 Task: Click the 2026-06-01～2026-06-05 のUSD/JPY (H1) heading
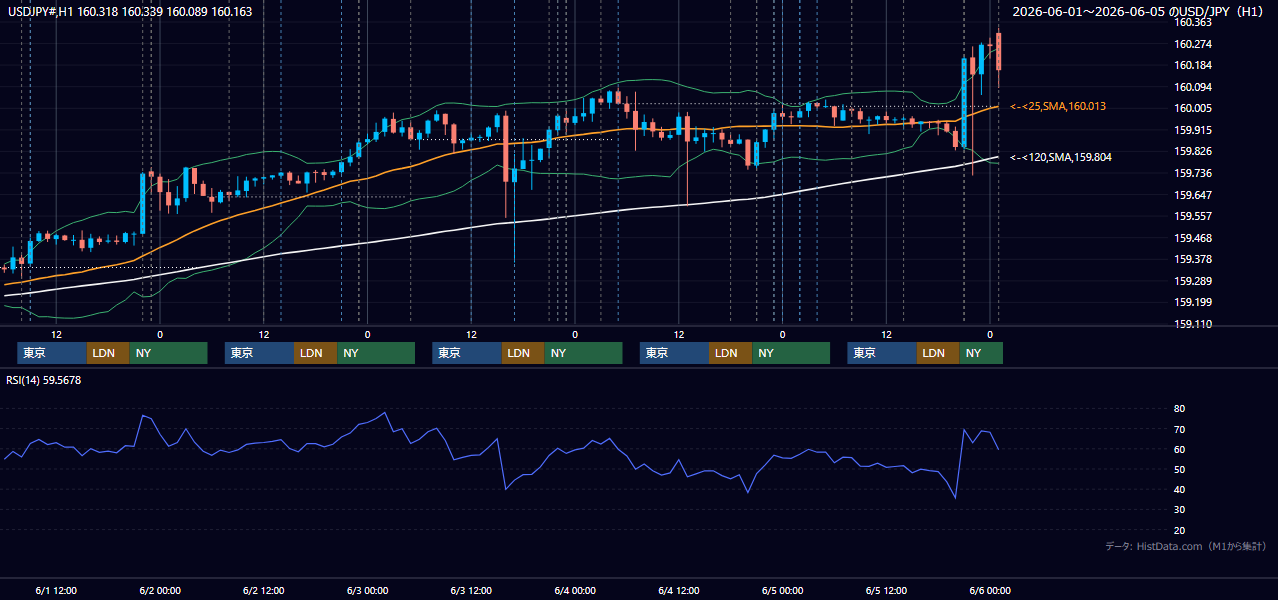pos(1140,12)
